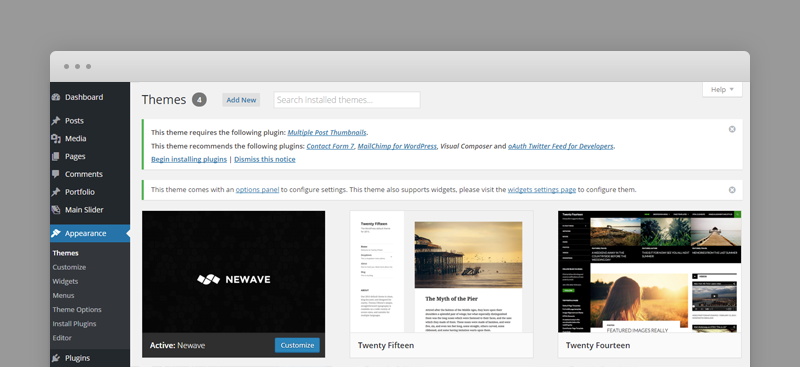Click the Active: Newave label

click(177, 346)
